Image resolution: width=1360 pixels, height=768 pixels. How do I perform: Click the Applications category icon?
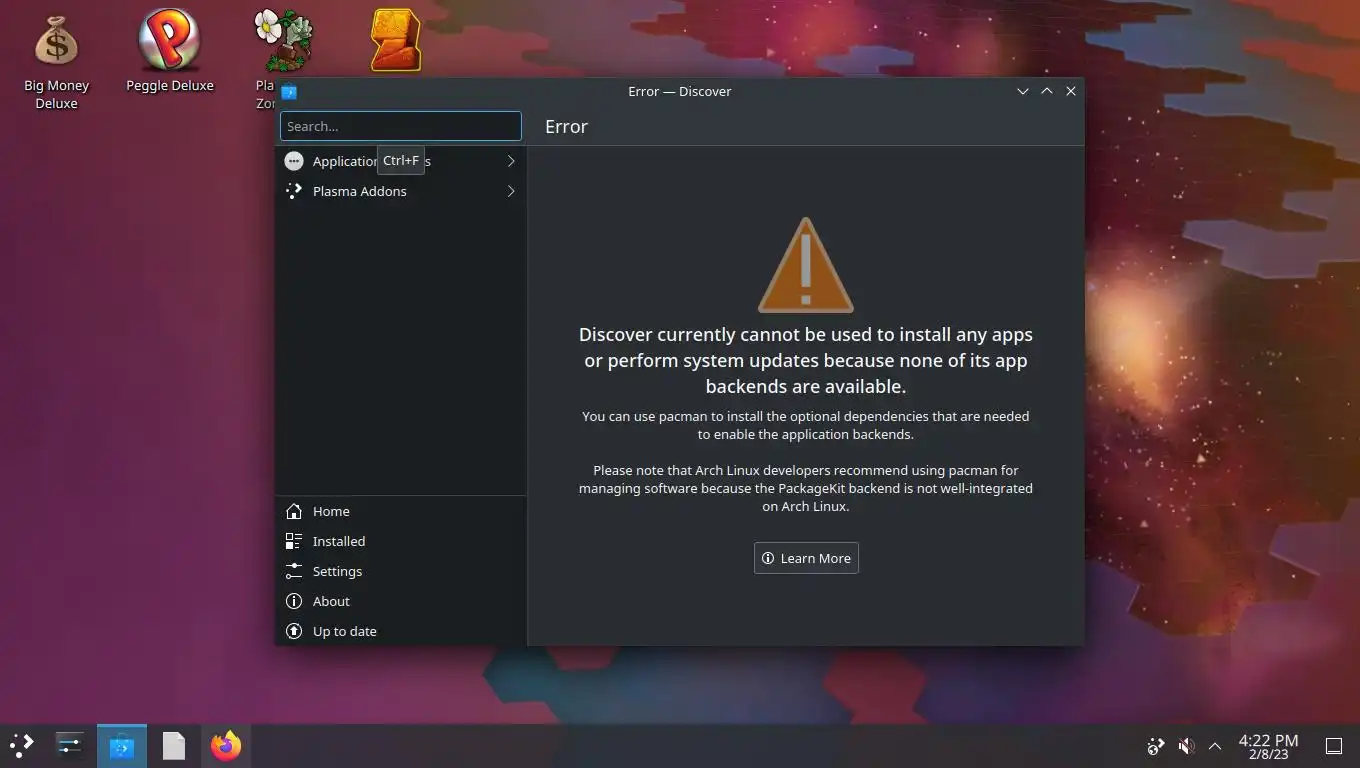click(x=294, y=161)
